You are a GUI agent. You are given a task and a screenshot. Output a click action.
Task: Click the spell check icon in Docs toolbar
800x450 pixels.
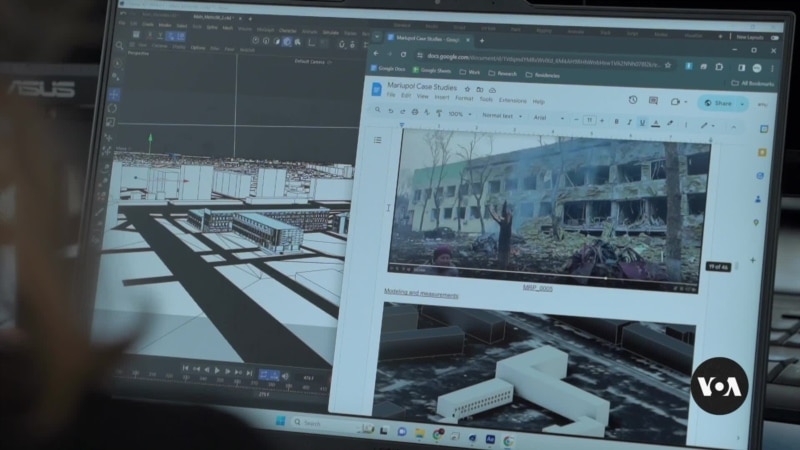click(427, 112)
